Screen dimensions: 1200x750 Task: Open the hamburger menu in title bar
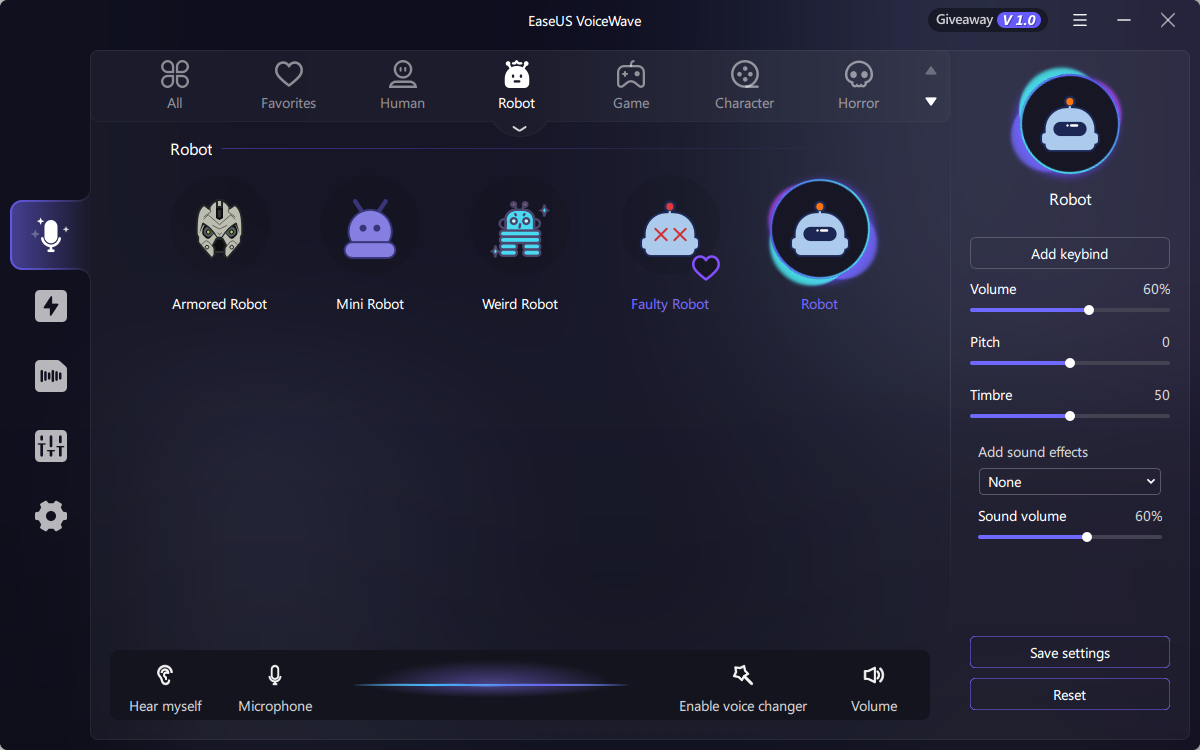click(1080, 20)
